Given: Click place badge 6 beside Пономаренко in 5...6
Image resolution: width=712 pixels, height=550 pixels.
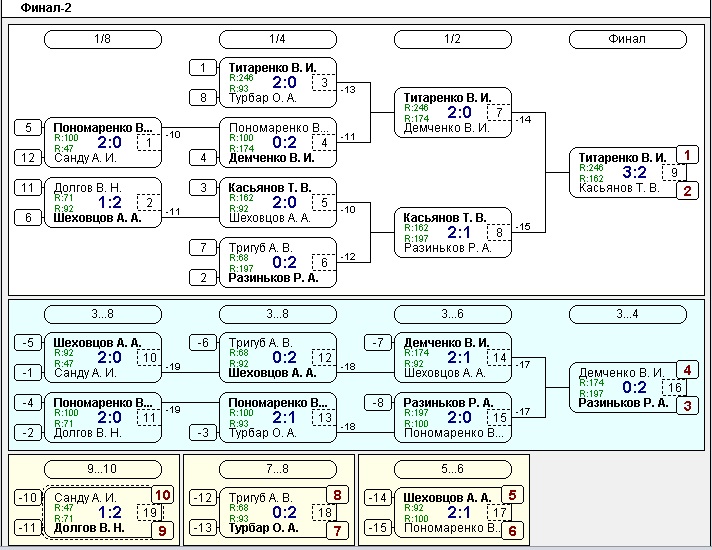Looking at the screenshot, I should [512, 530].
